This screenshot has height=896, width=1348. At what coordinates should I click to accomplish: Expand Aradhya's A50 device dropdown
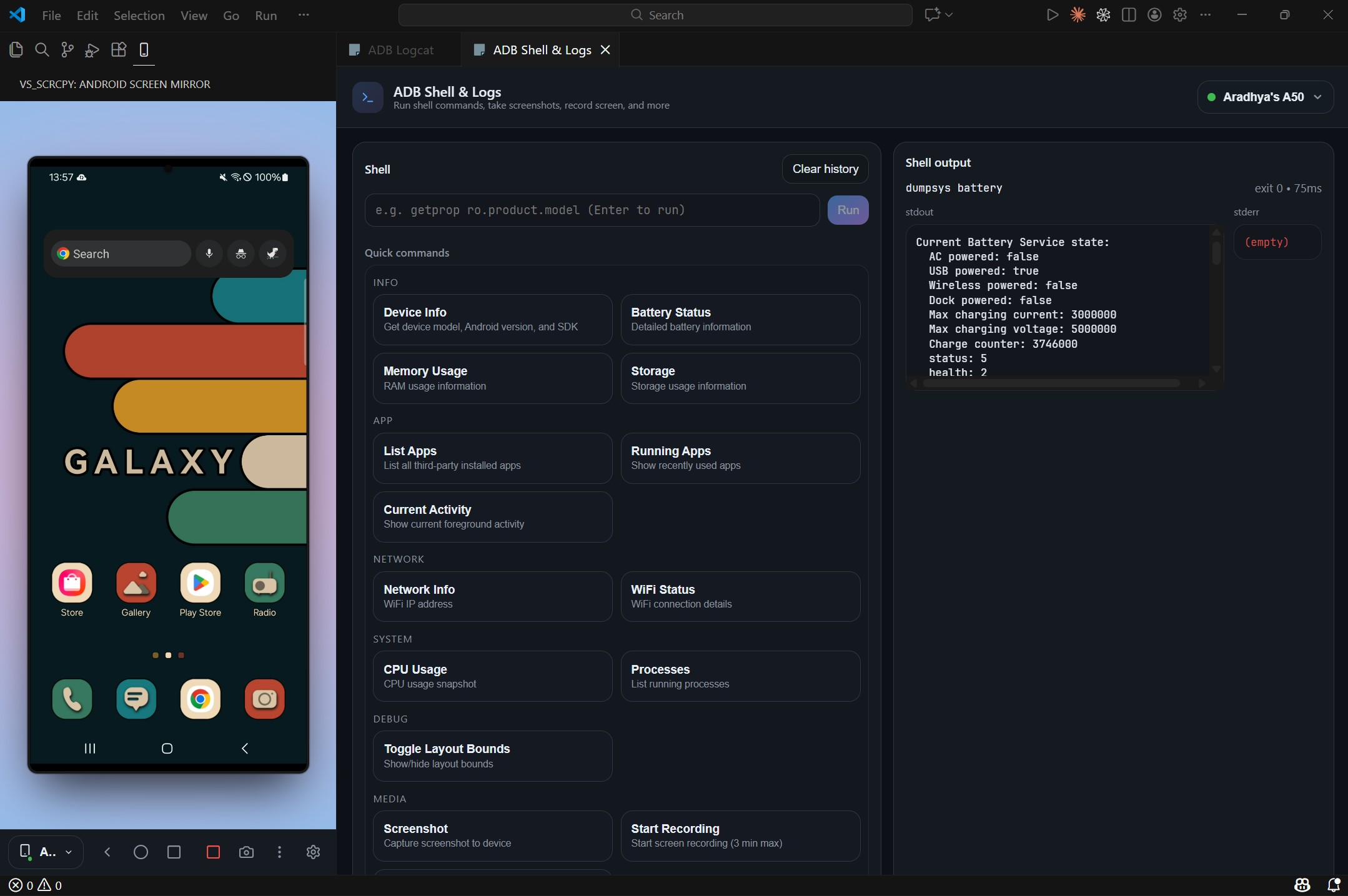coord(1265,97)
